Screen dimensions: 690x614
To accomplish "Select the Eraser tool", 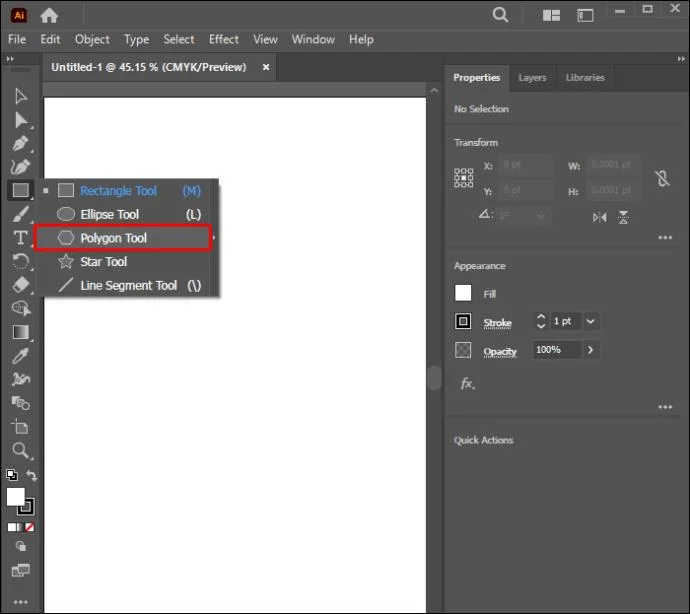I will point(20,285).
